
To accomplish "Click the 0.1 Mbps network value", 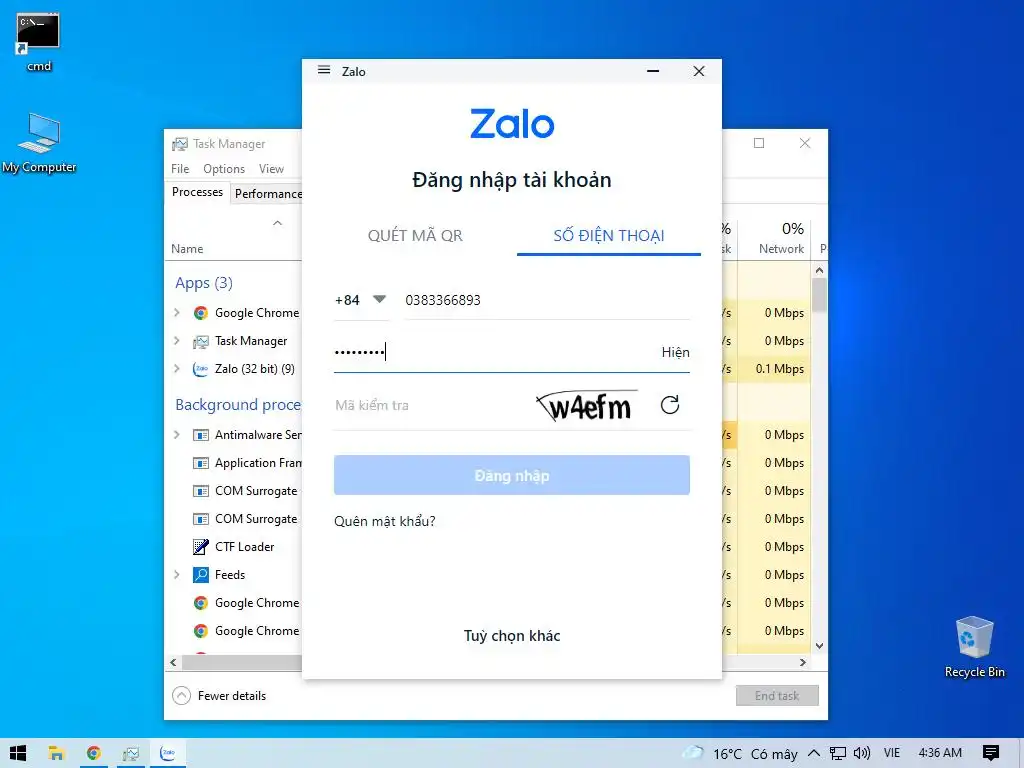I will 780,369.
